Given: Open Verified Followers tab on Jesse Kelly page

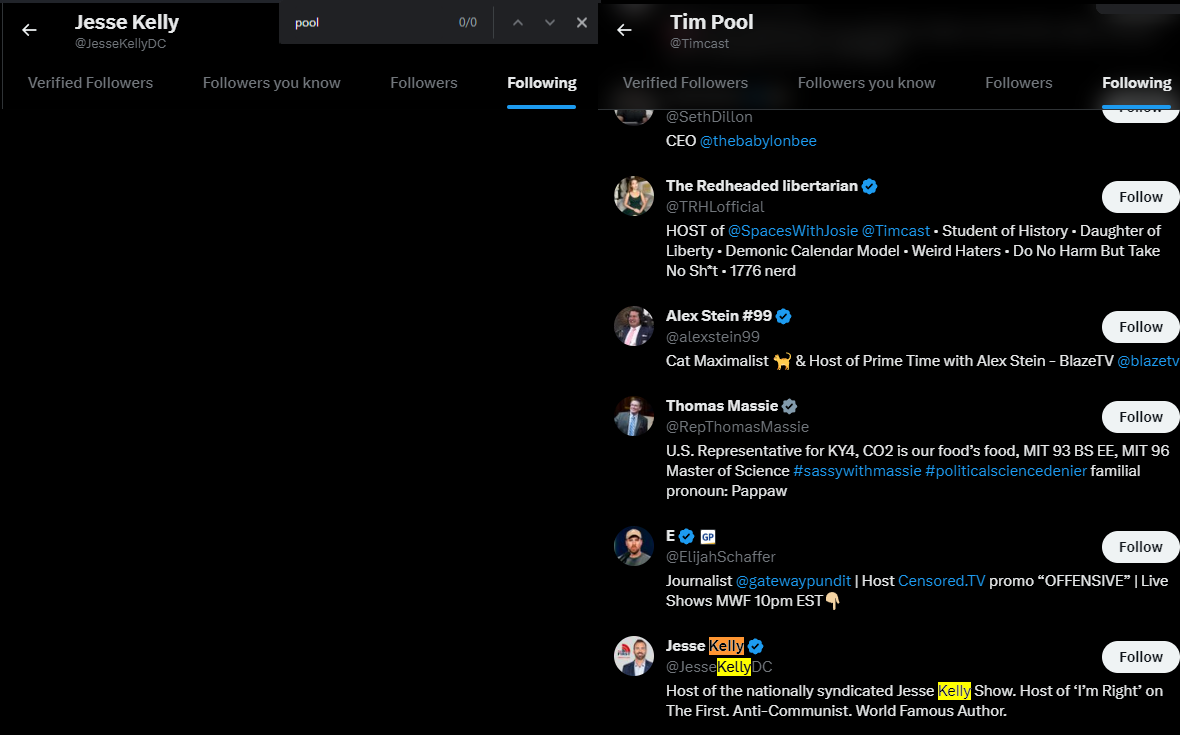Looking at the screenshot, I should pos(90,83).
